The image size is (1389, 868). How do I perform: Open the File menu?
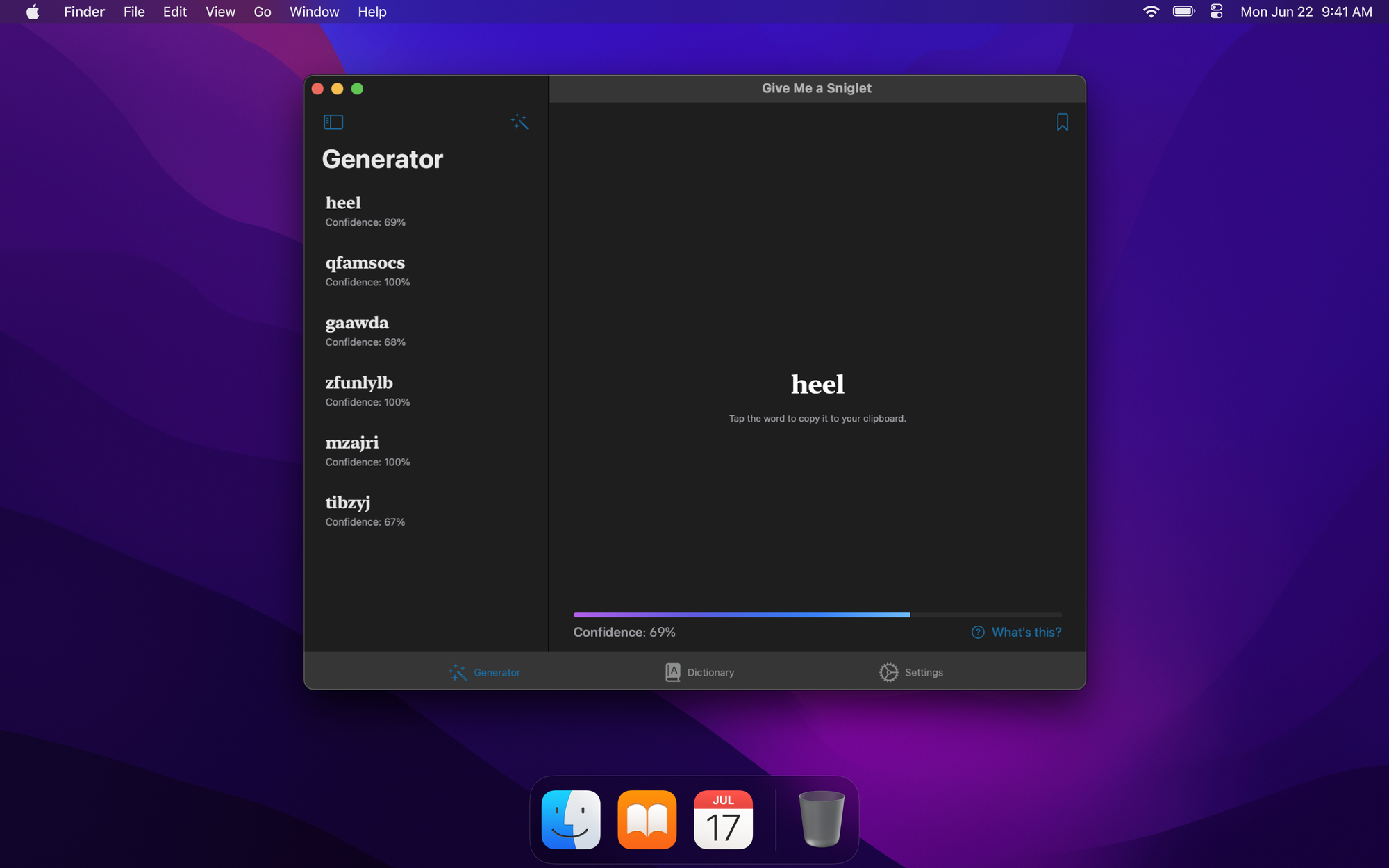click(134, 12)
